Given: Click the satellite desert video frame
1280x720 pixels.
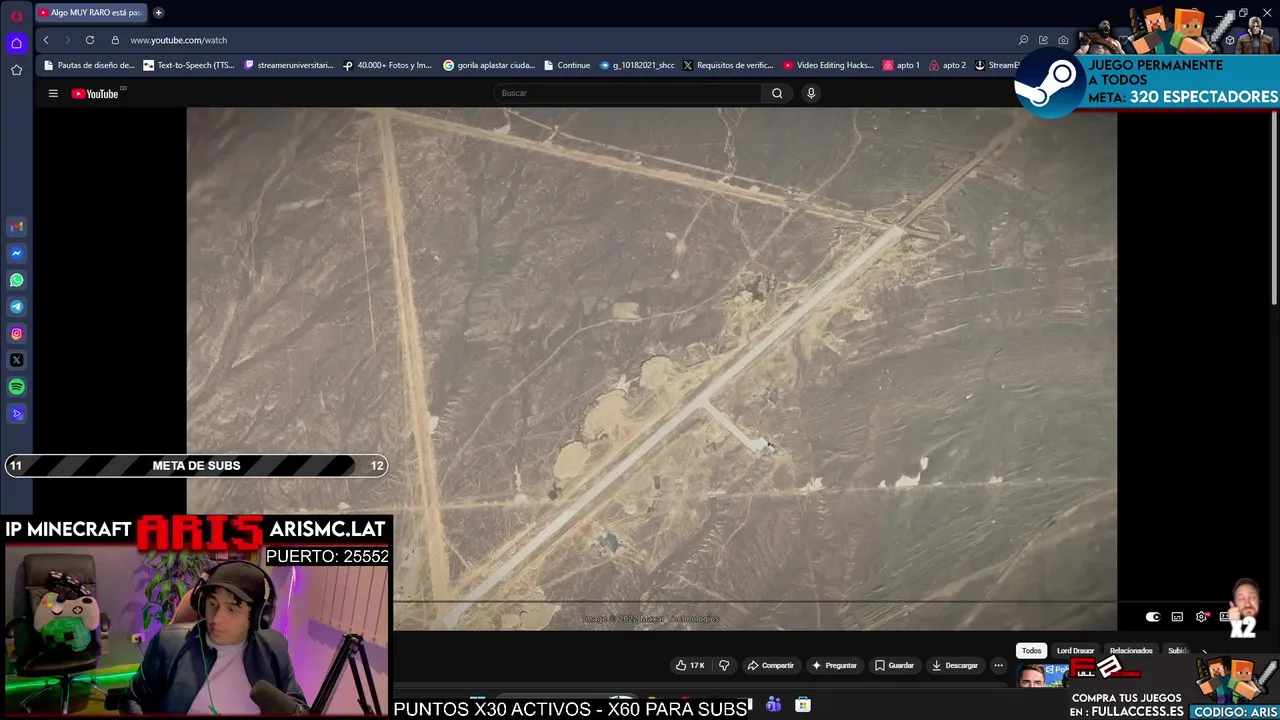Looking at the screenshot, I should tap(651, 369).
